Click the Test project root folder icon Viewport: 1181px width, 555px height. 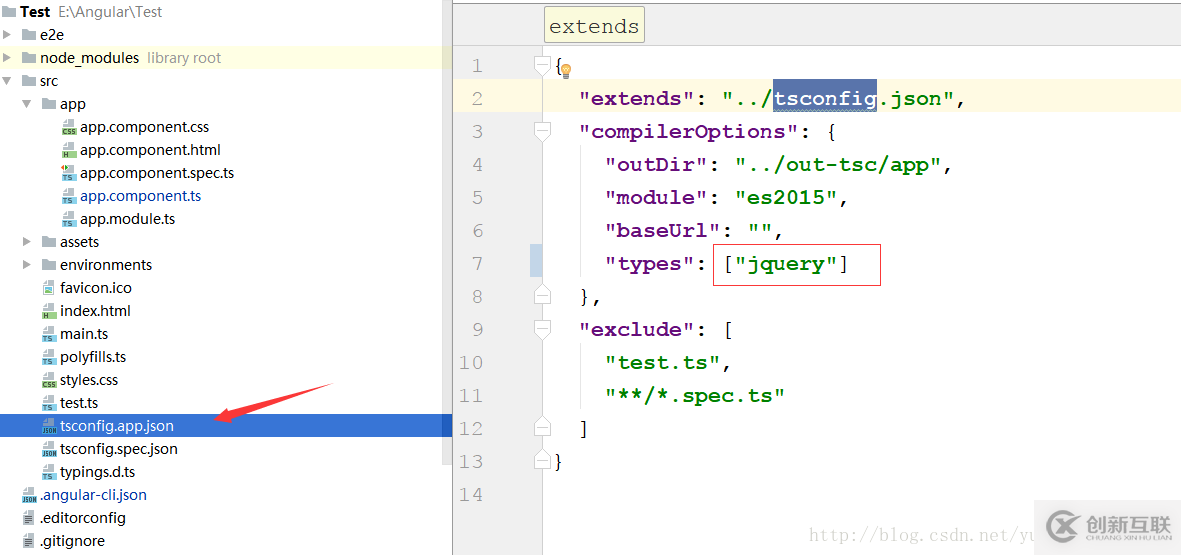9,12
